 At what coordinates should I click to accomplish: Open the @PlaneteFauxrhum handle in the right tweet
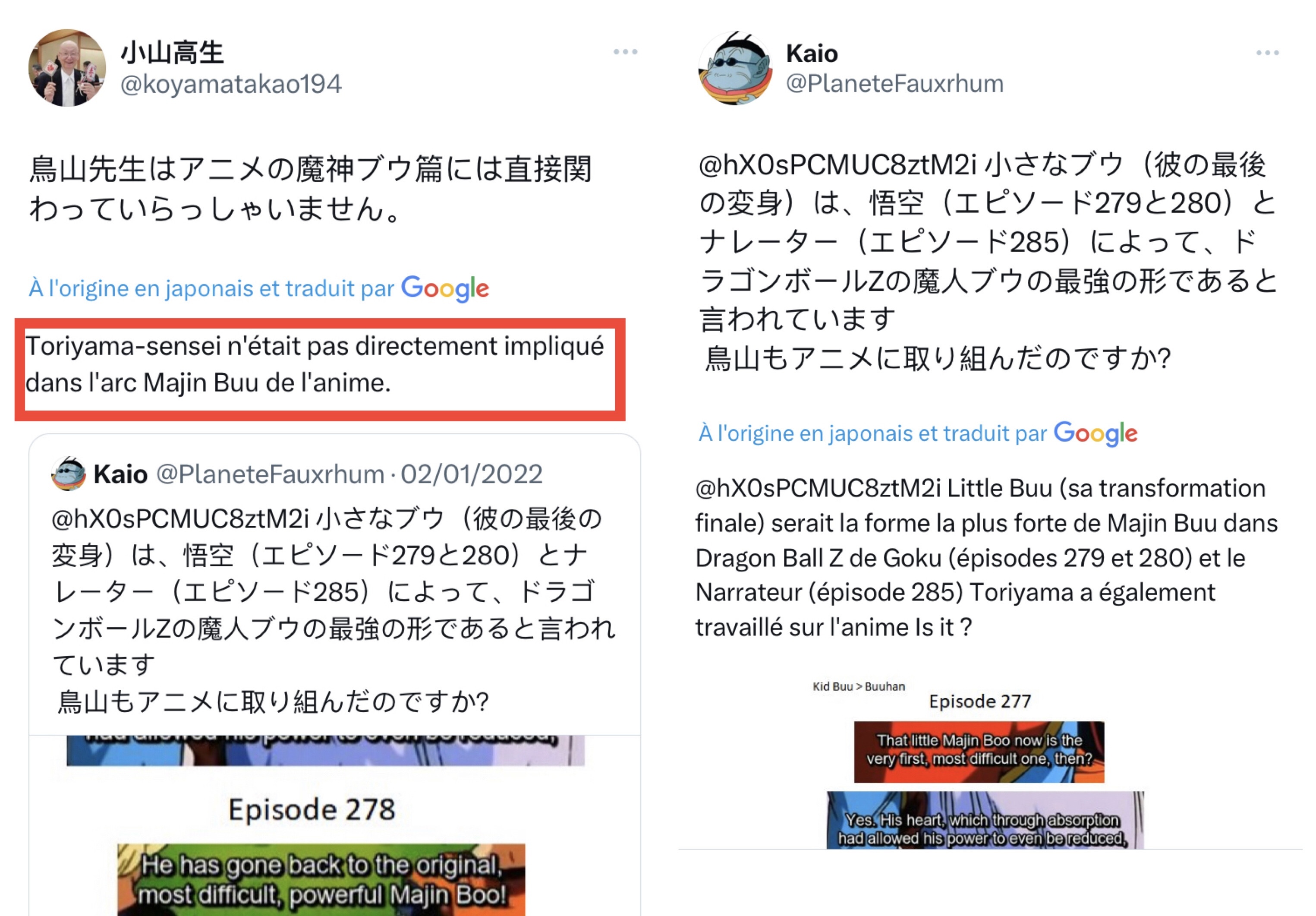[895, 84]
